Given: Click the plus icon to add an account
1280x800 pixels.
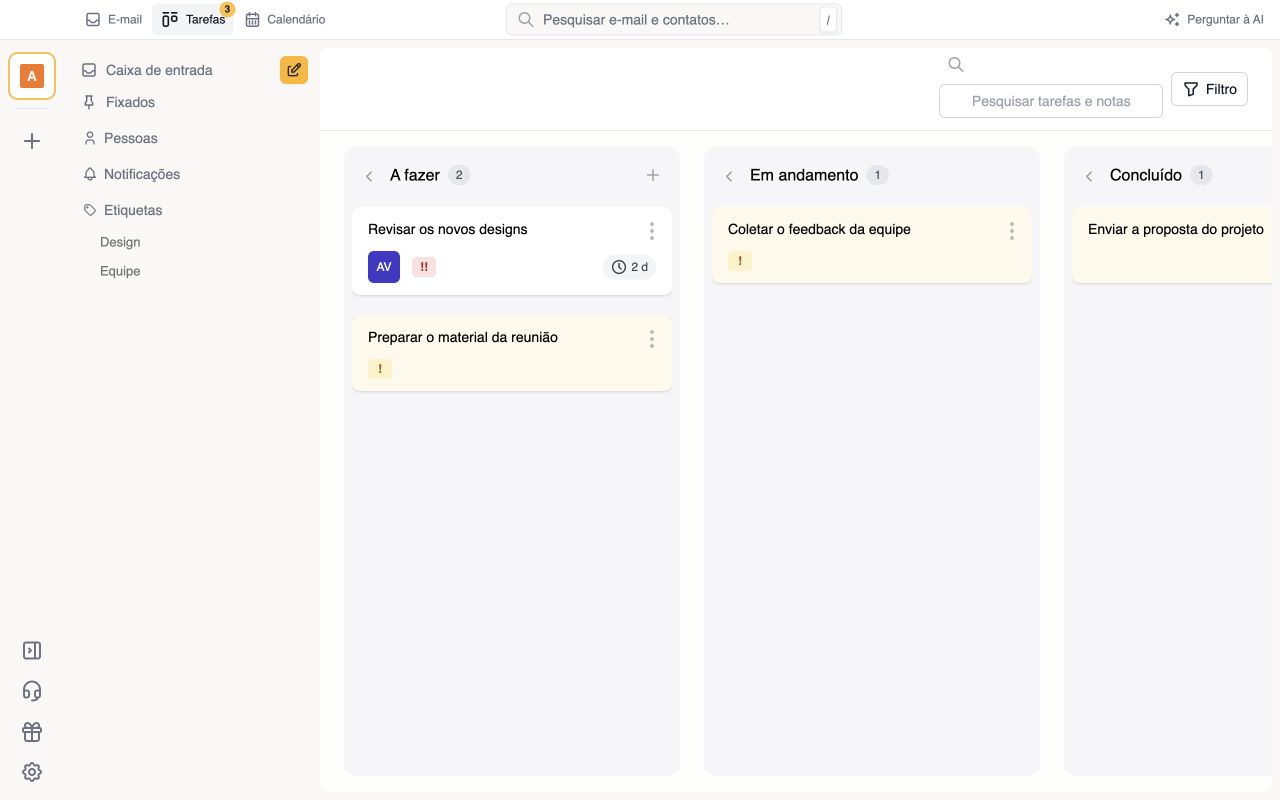Looking at the screenshot, I should click(x=32, y=141).
